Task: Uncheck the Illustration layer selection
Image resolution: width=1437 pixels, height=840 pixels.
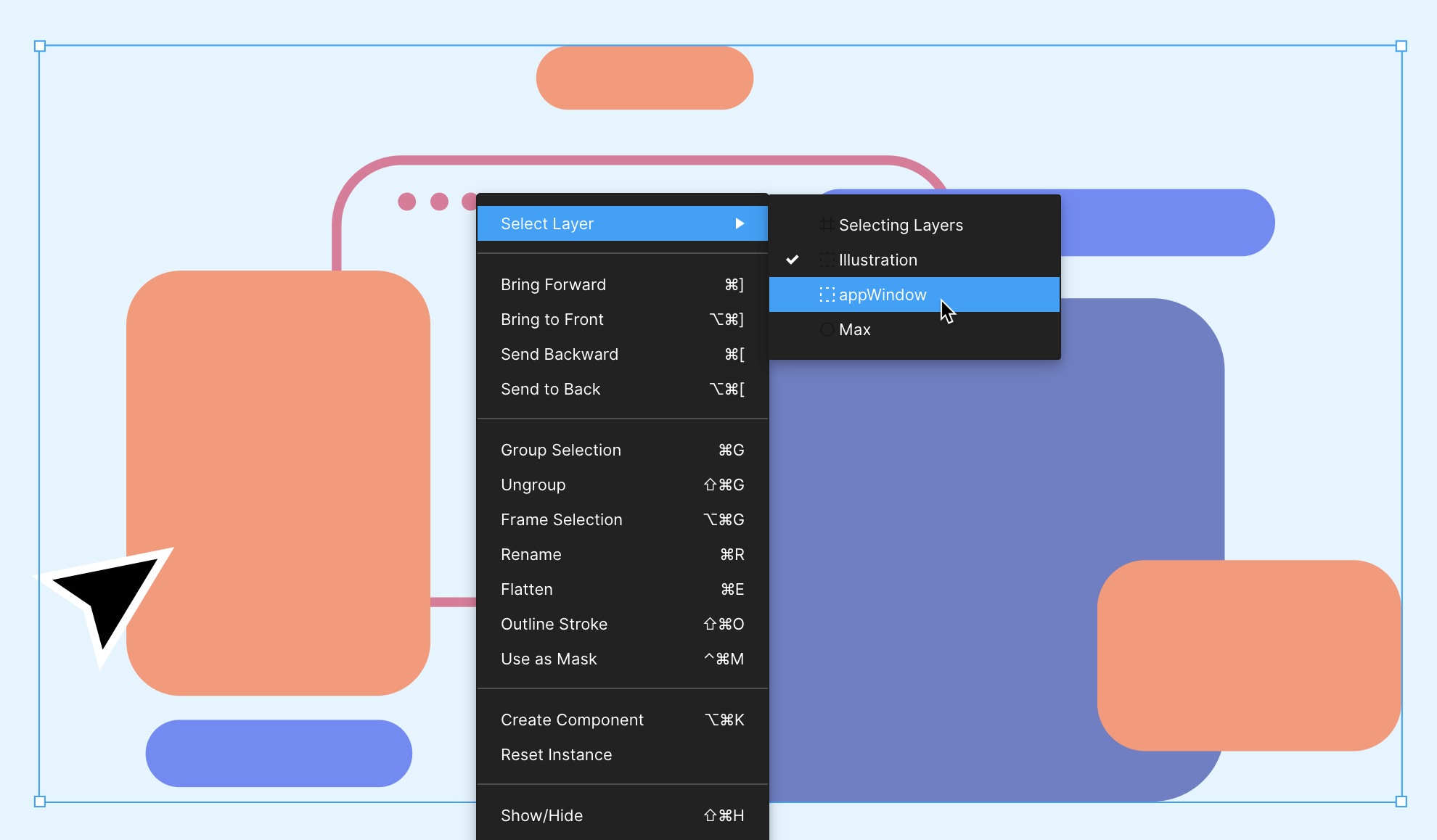Action: (878, 260)
